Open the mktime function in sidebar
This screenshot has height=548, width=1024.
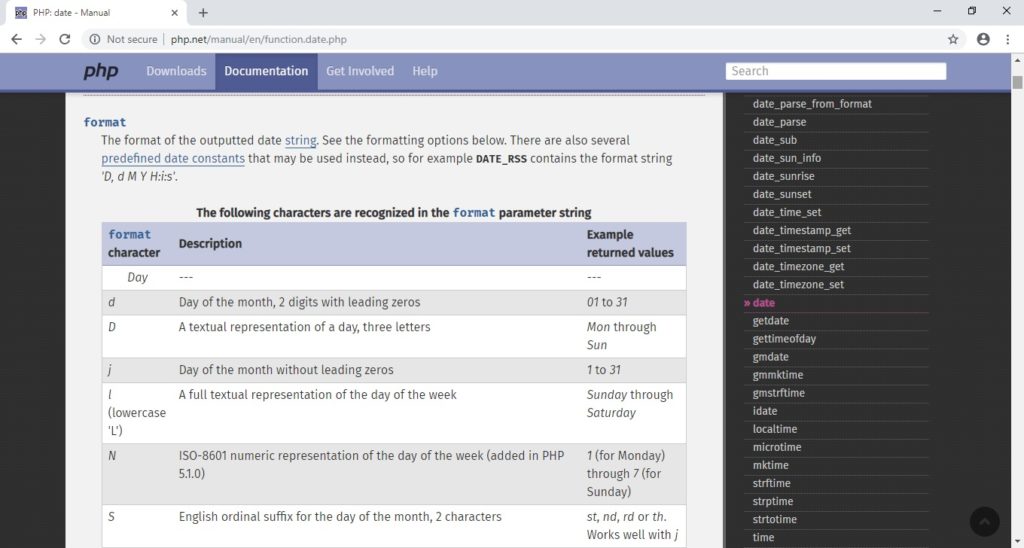pyautogui.click(x=770, y=465)
